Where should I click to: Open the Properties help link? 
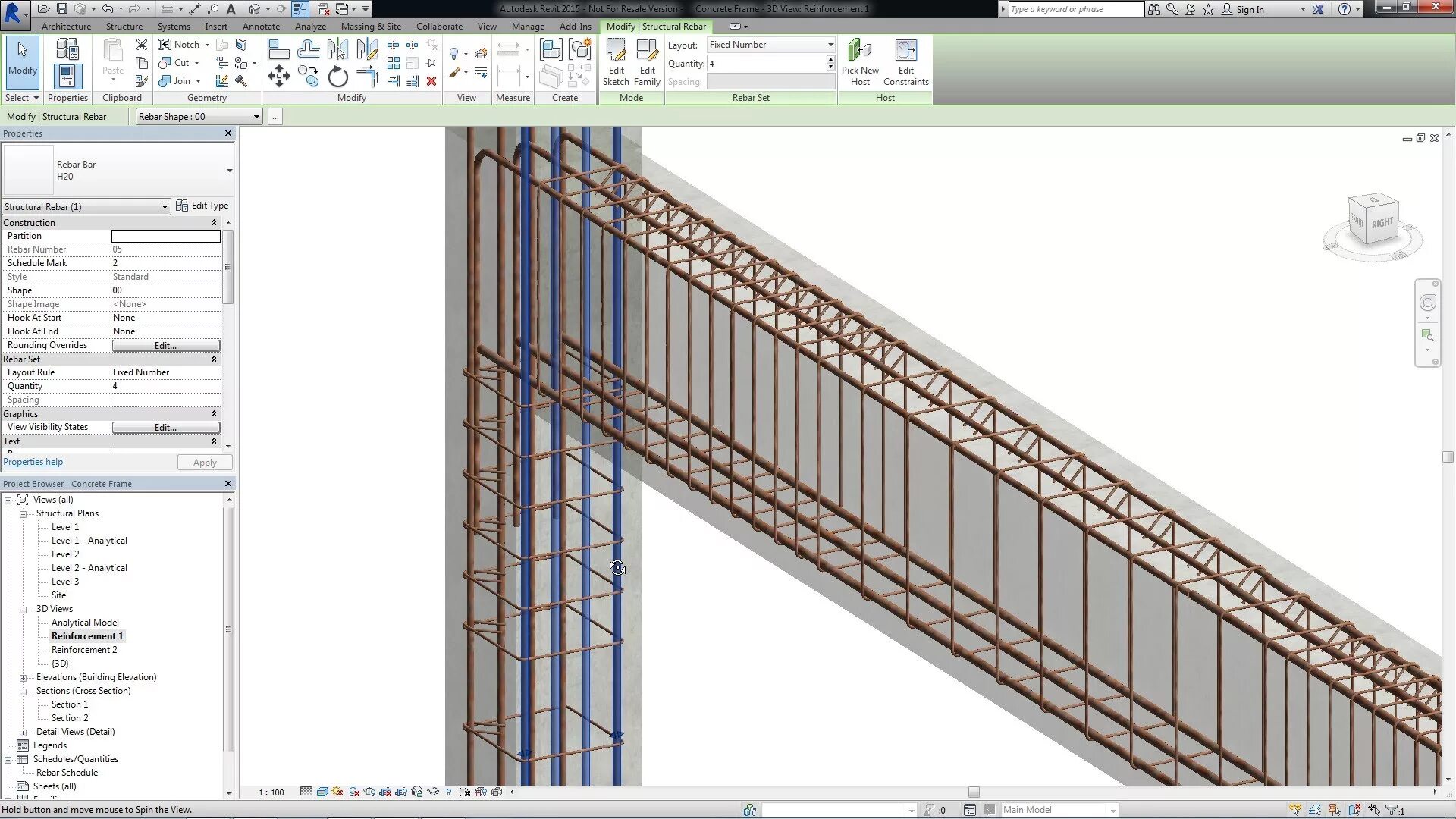[33, 462]
